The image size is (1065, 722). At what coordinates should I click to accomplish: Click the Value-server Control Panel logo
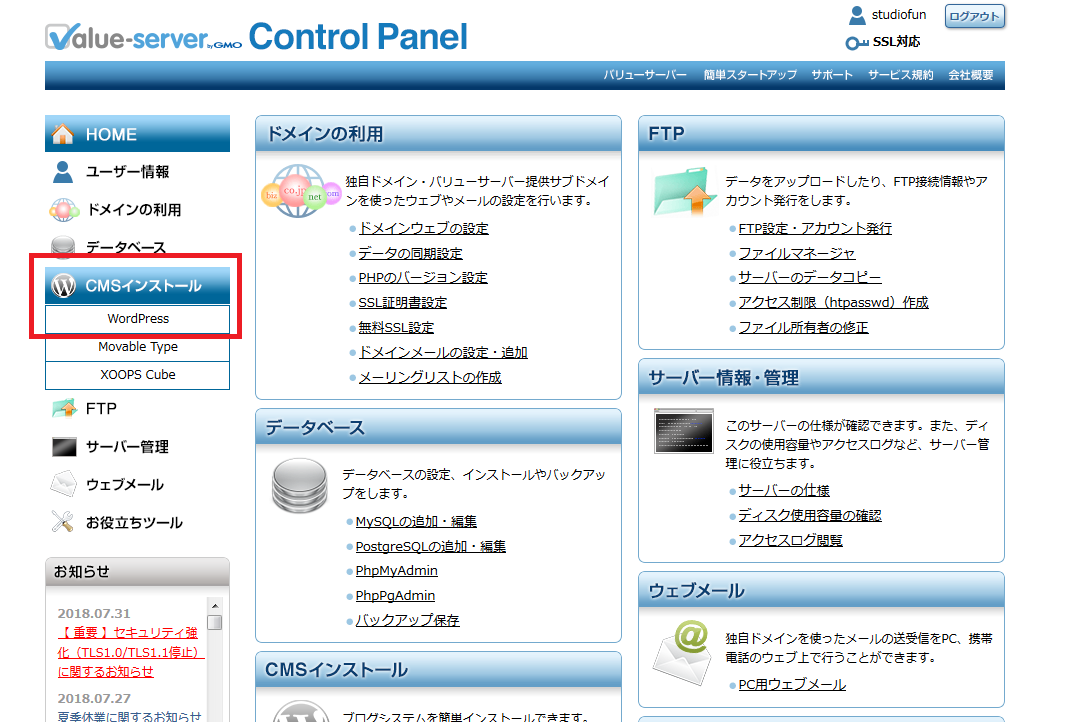click(257, 37)
